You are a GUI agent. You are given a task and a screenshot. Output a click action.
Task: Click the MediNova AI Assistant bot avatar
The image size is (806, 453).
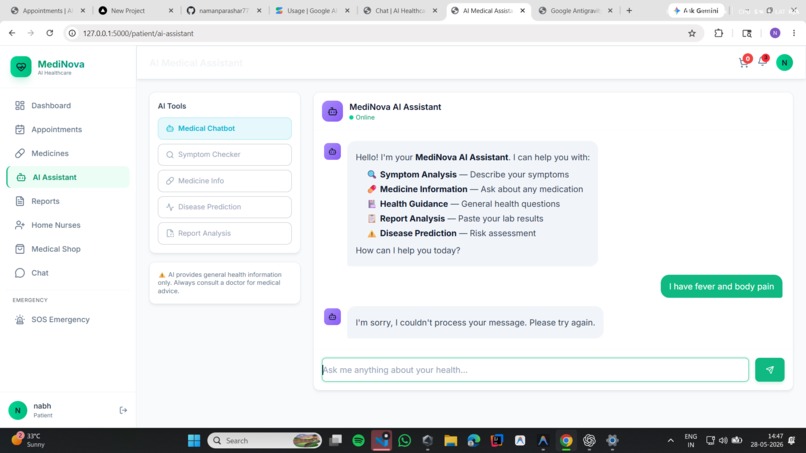[333, 111]
